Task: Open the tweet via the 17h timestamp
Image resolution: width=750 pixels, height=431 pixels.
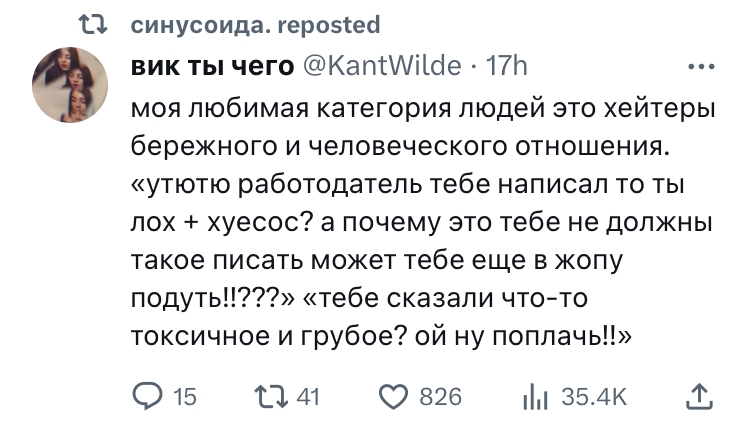Action: coord(506,67)
